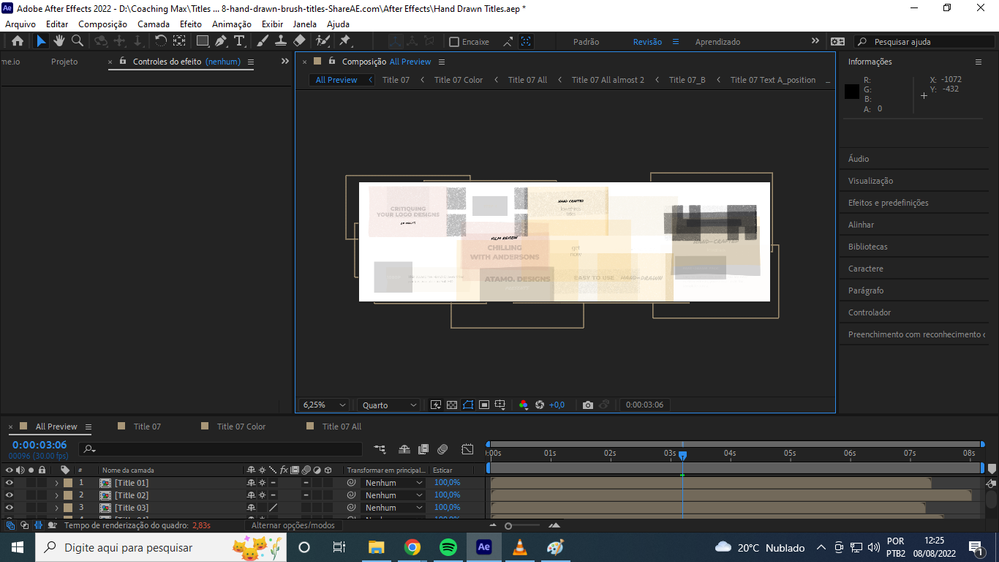999x562 pixels.
Task: Click the Title 01 label color swatch
Action: pos(68,483)
